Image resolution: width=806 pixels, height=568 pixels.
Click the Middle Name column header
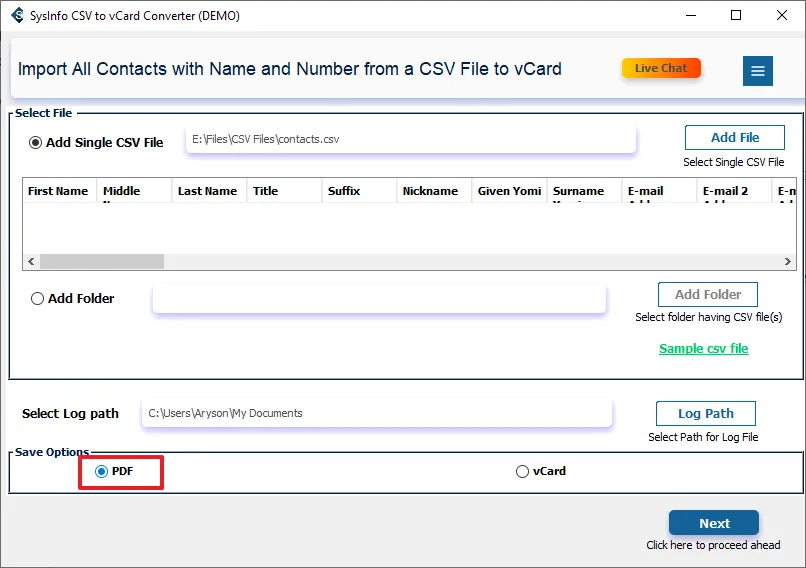pyautogui.click(x=134, y=191)
